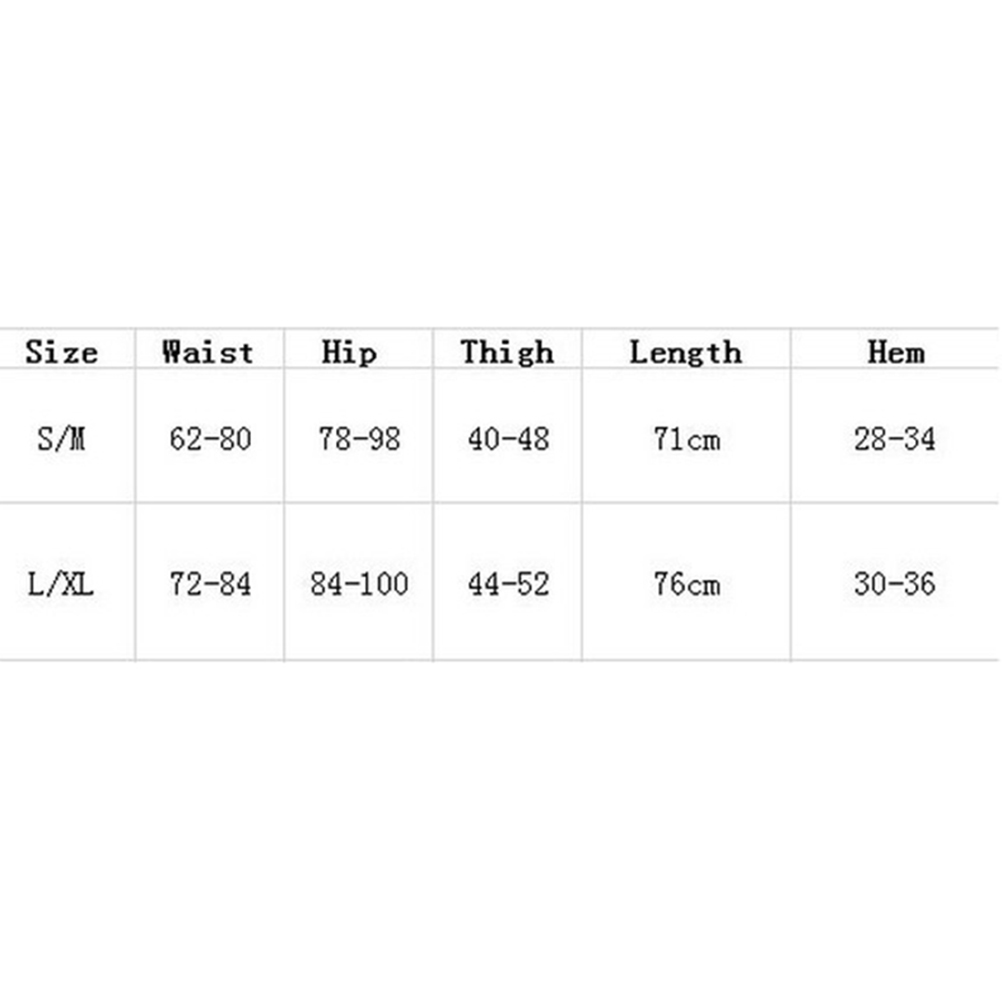This screenshot has height=1002, width=1002.
Task: Select the 76cm length value
Action: tap(687, 584)
